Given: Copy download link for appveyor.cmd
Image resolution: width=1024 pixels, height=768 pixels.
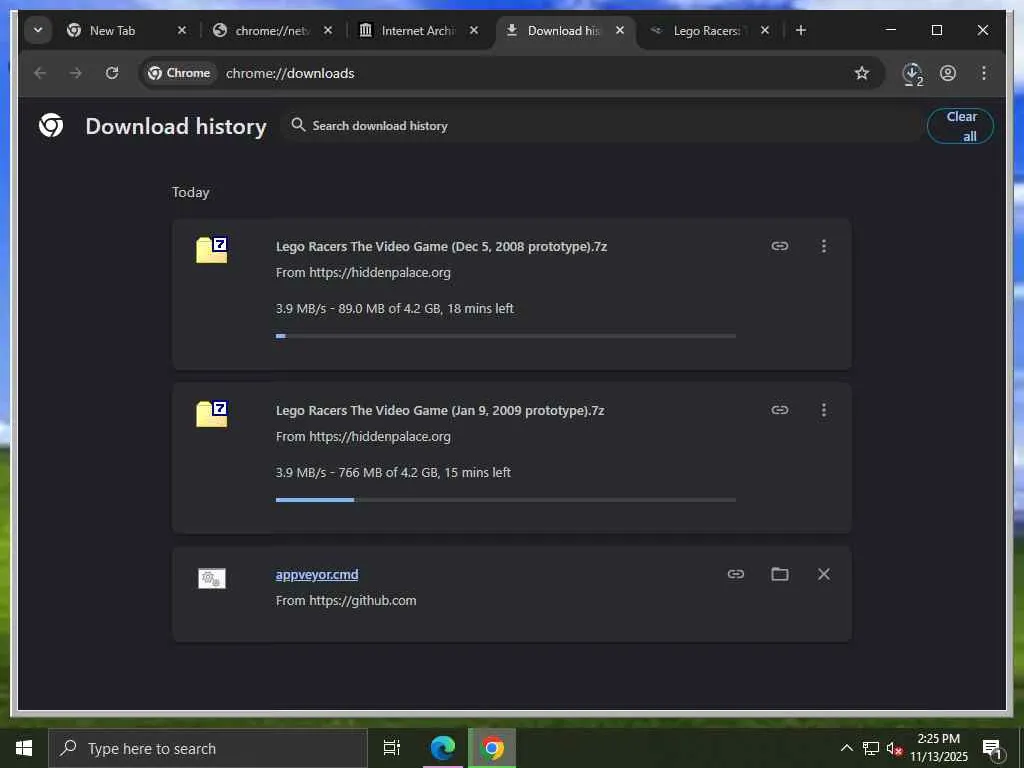Looking at the screenshot, I should coord(736,574).
